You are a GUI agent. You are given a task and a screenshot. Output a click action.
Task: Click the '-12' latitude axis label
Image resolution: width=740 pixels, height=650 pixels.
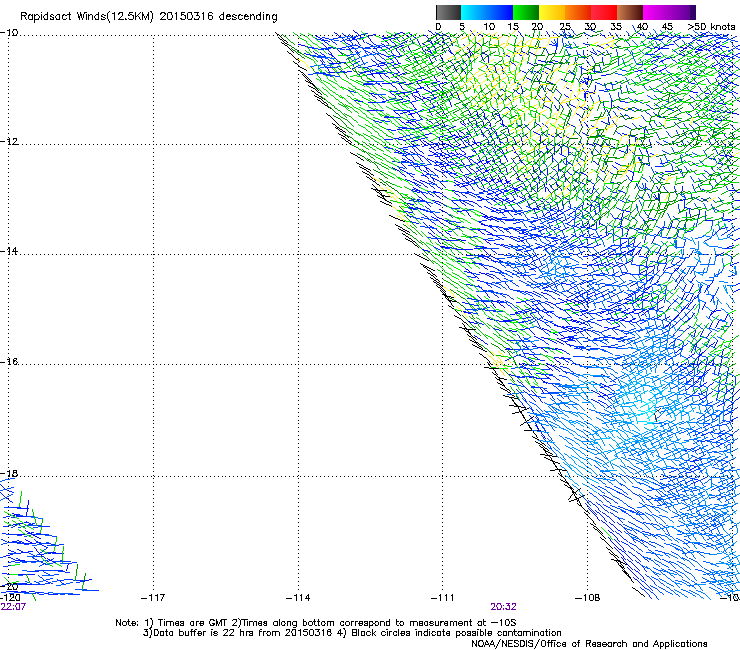tap(9, 141)
